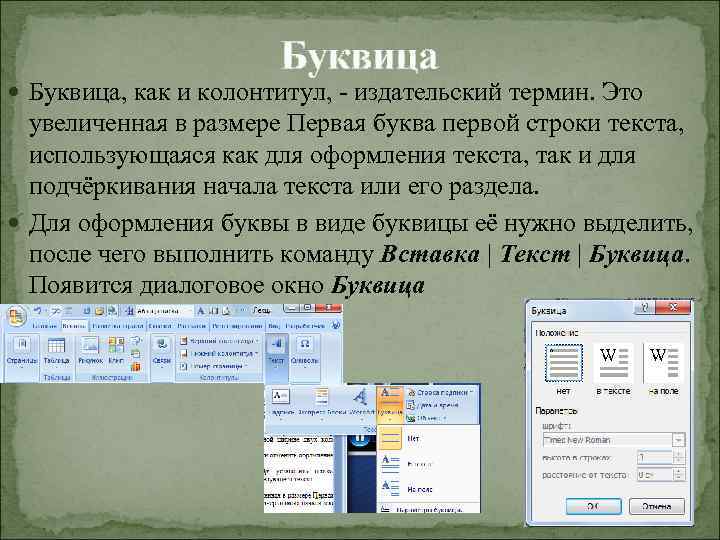Click the расстояние от текста spinner arrows
Image resolution: width=720 pixels, height=540 pixels.
(679, 474)
